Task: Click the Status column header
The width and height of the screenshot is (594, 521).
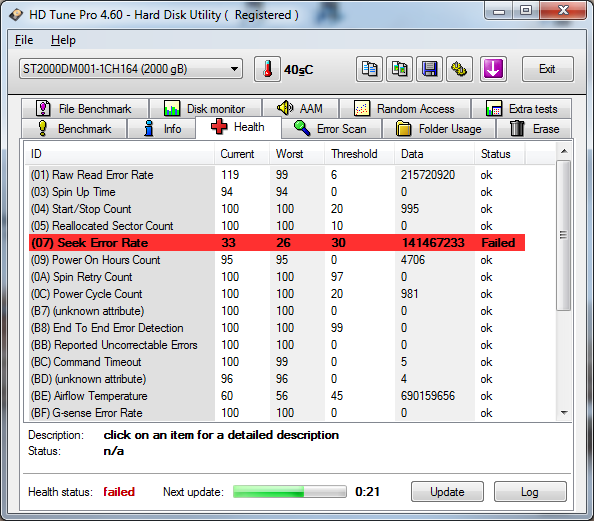Action: click(x=500, y=154)
